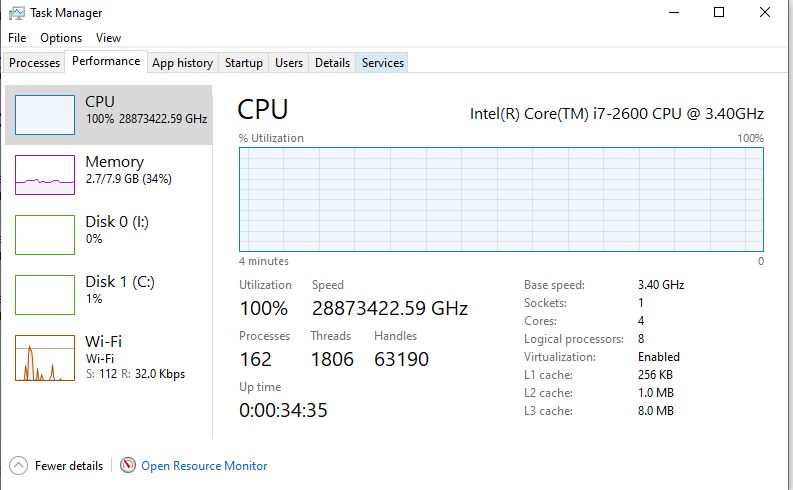
Task: Open the View menu
Action: tap(108, 38)
